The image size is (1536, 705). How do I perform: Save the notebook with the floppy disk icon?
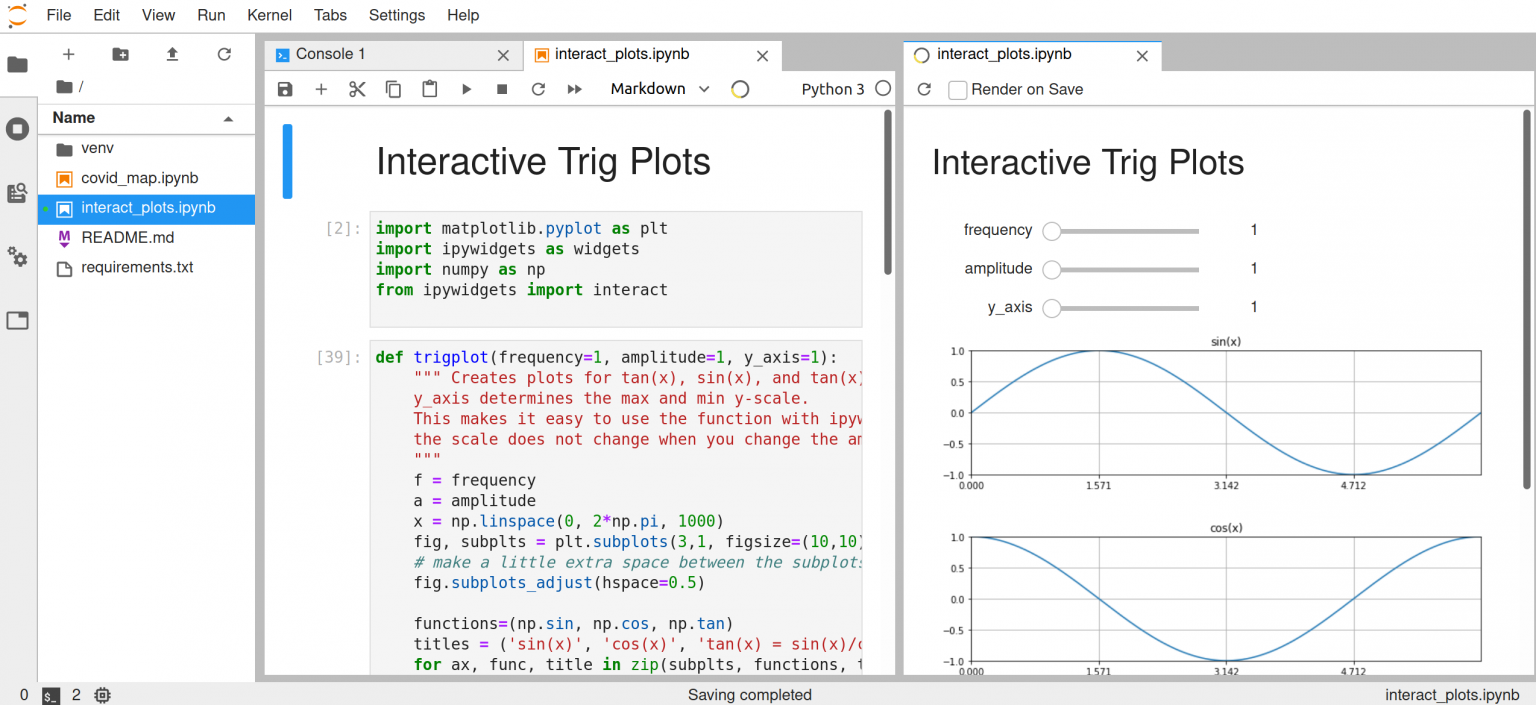[x=285, y=89]
